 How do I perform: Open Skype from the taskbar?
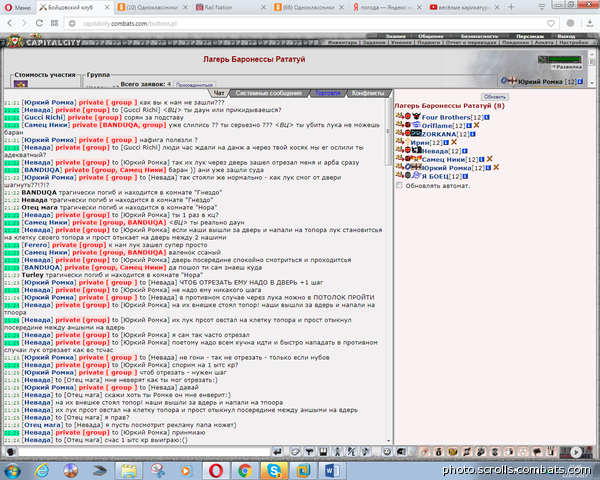click(274, 470)
